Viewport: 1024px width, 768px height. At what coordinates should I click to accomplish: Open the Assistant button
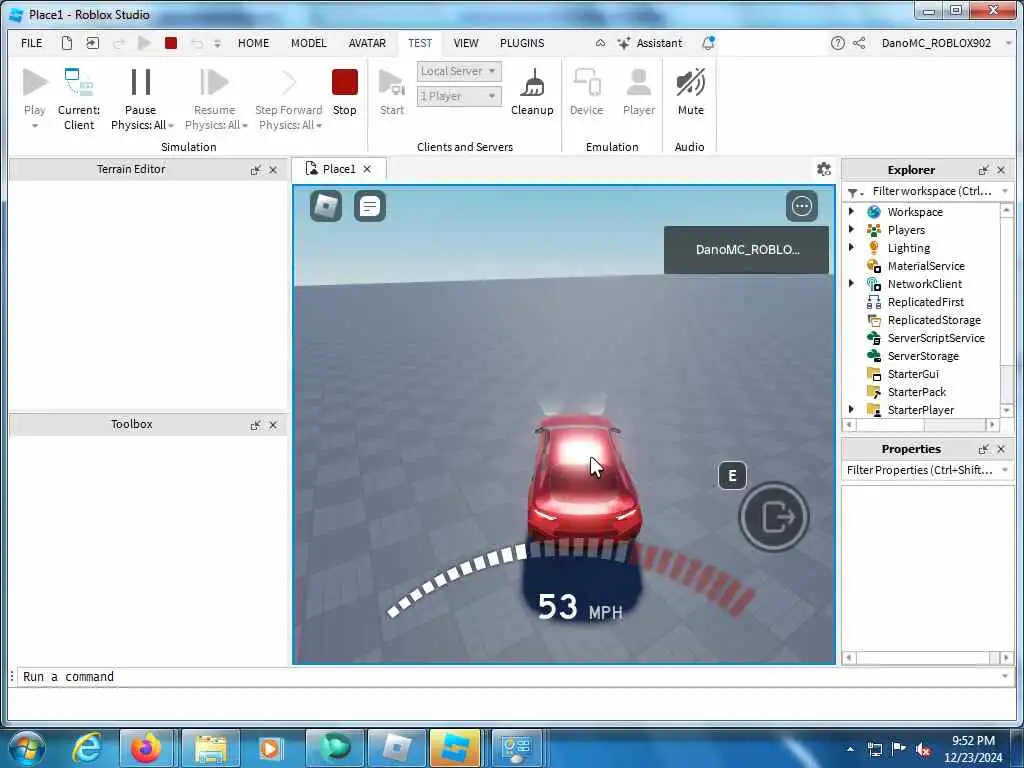(650, 43)
